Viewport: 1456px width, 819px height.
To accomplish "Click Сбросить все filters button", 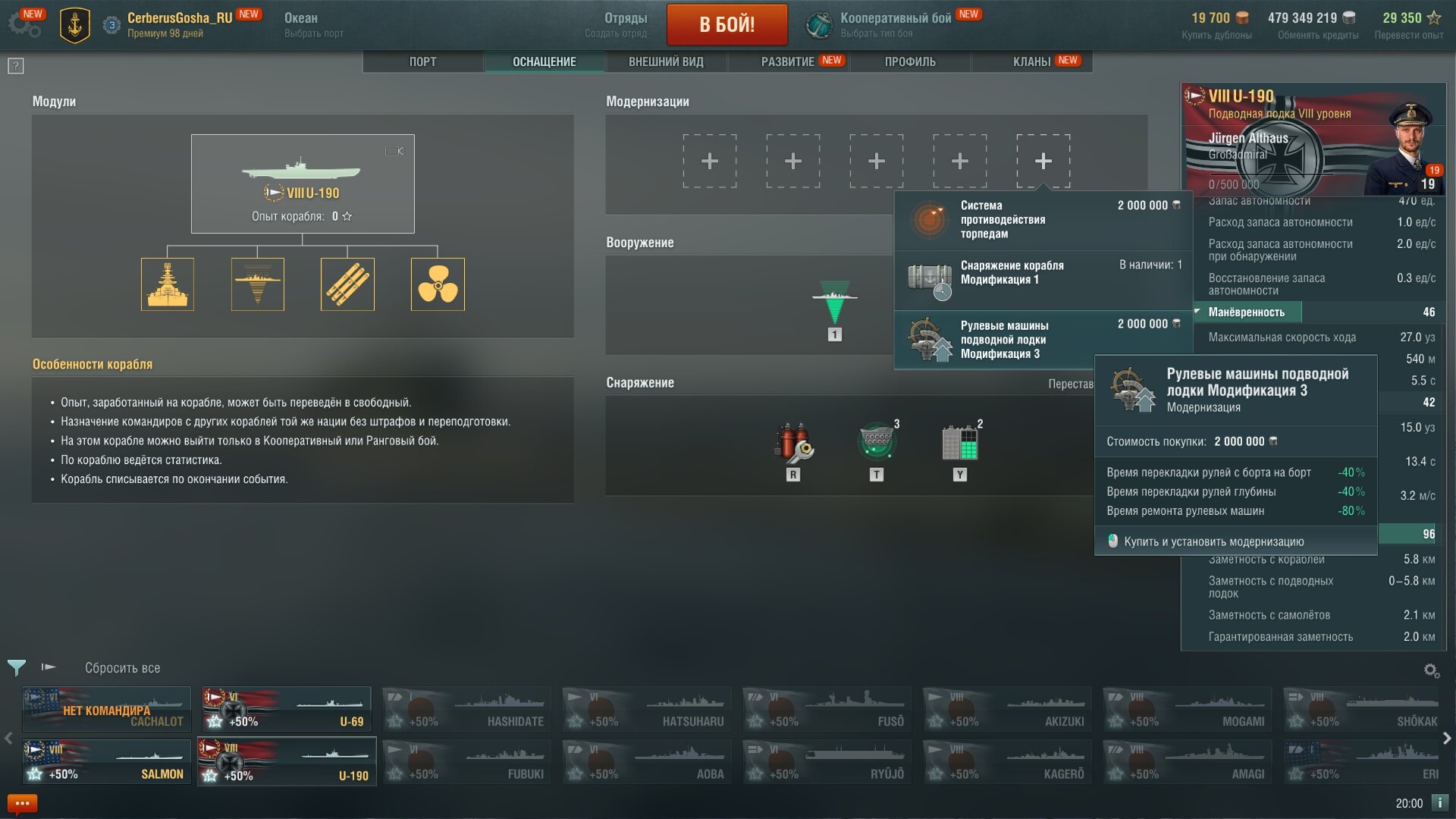I will (x=122, y=668).
